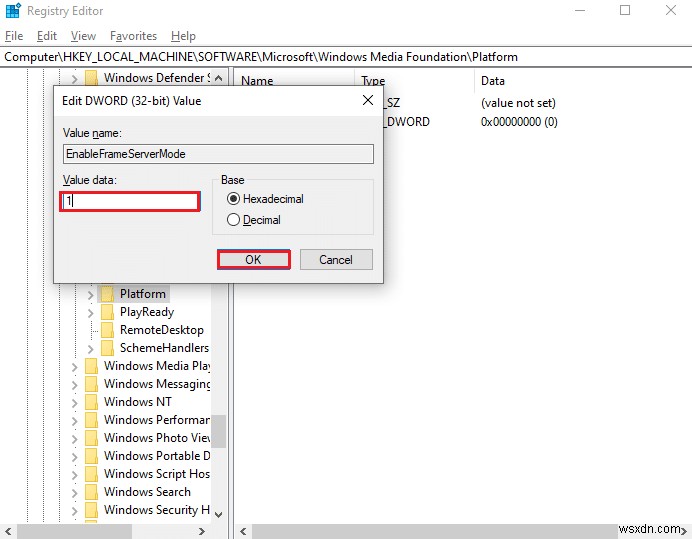The height and width of the screenshot is (539, 692).
Task: Open the Edit menu
Action: [47, 36]
